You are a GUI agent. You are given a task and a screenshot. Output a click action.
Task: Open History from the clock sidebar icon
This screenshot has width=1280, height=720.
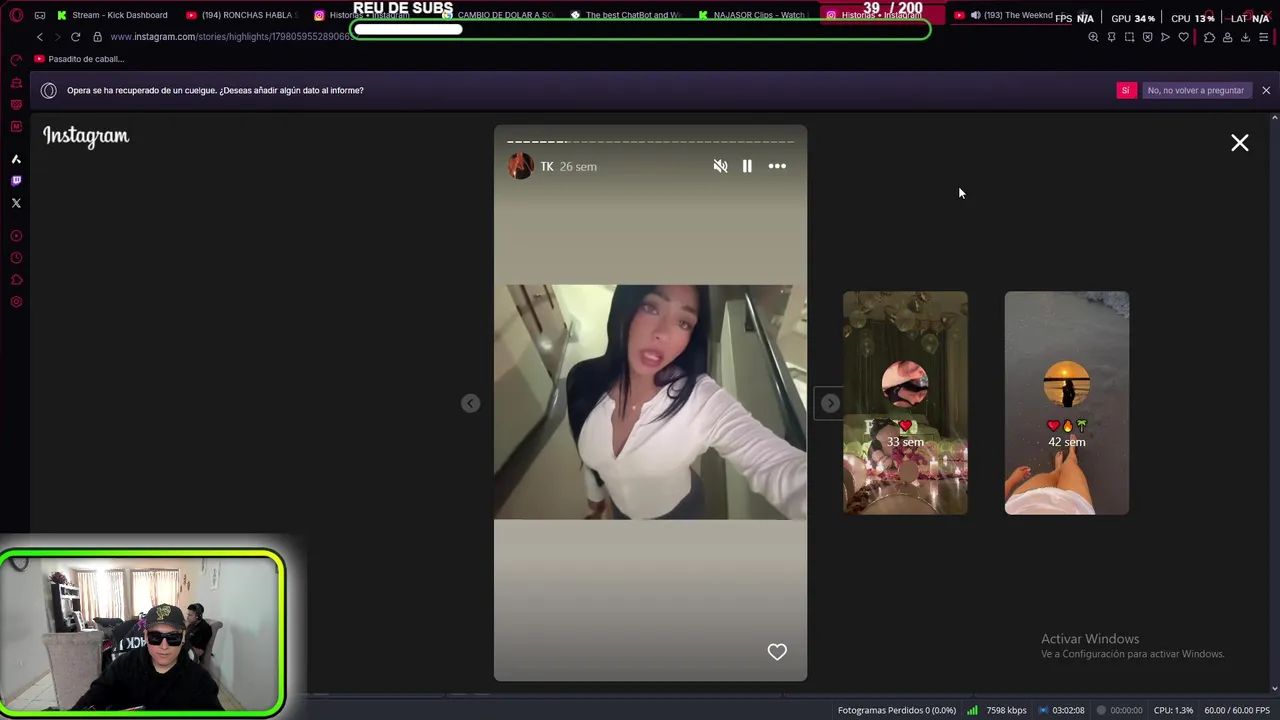[16, 258]
